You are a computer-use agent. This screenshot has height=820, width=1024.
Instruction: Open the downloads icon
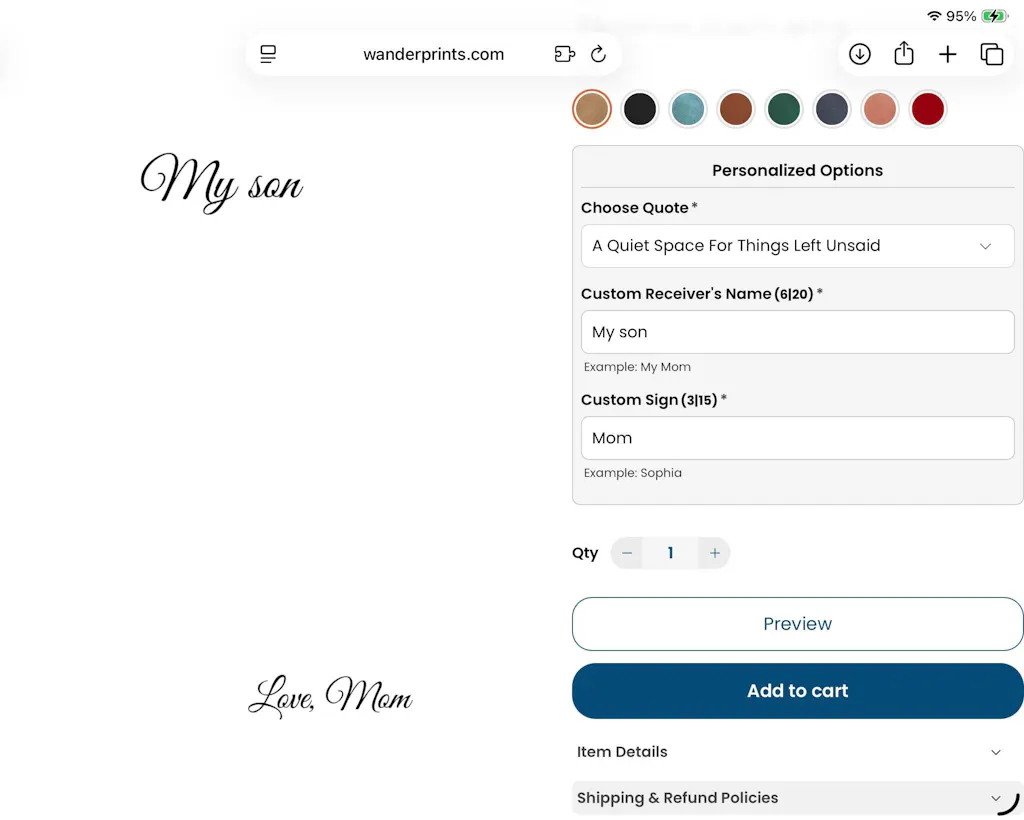(x=860, y=55)
